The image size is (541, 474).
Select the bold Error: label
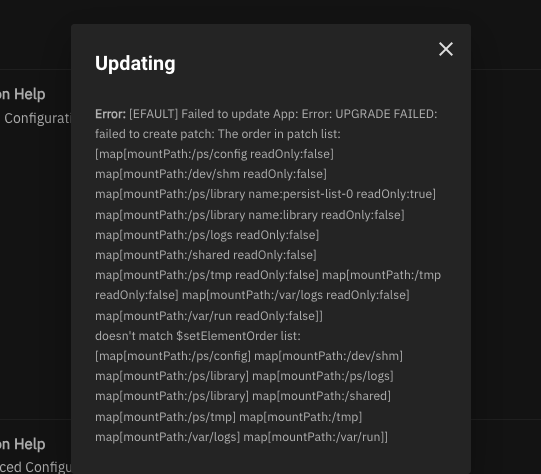[110, 114]
